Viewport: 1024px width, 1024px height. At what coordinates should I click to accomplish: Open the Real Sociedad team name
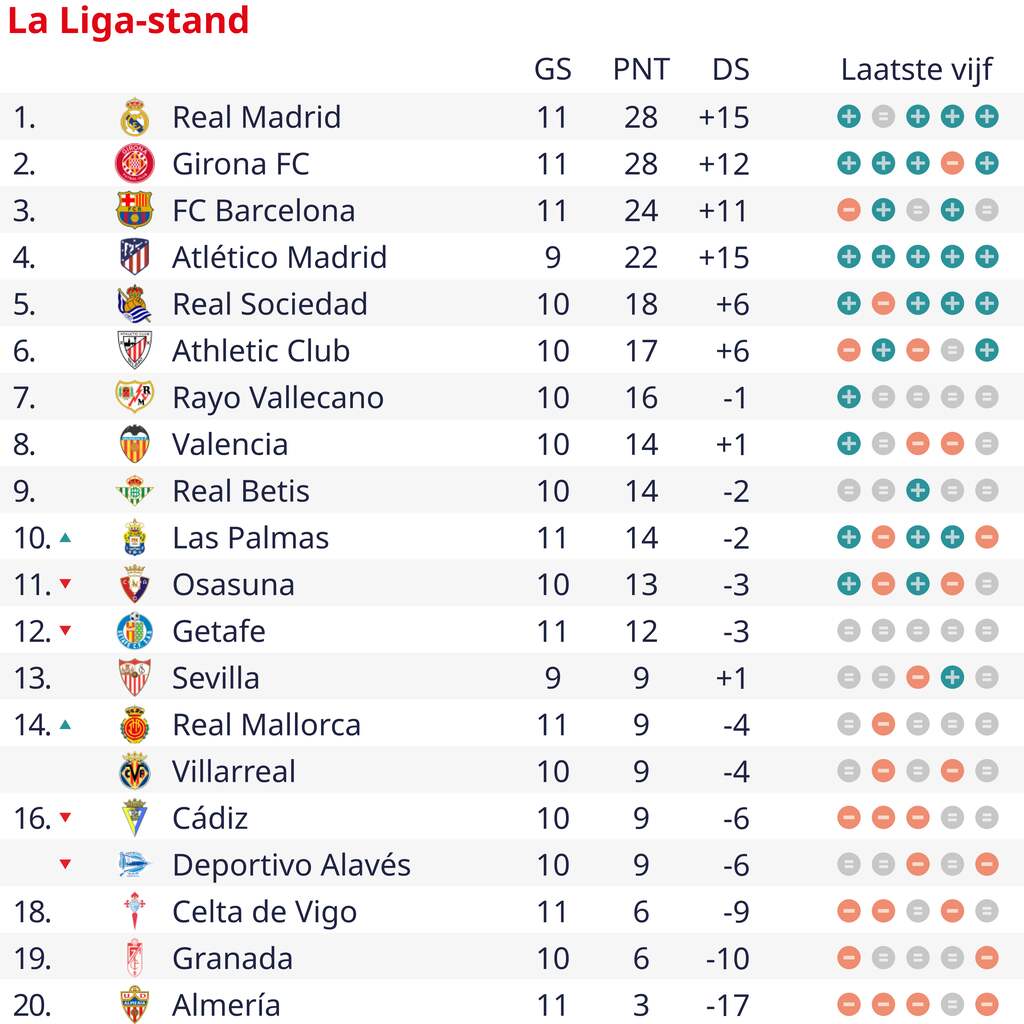[x=270, y=304]
